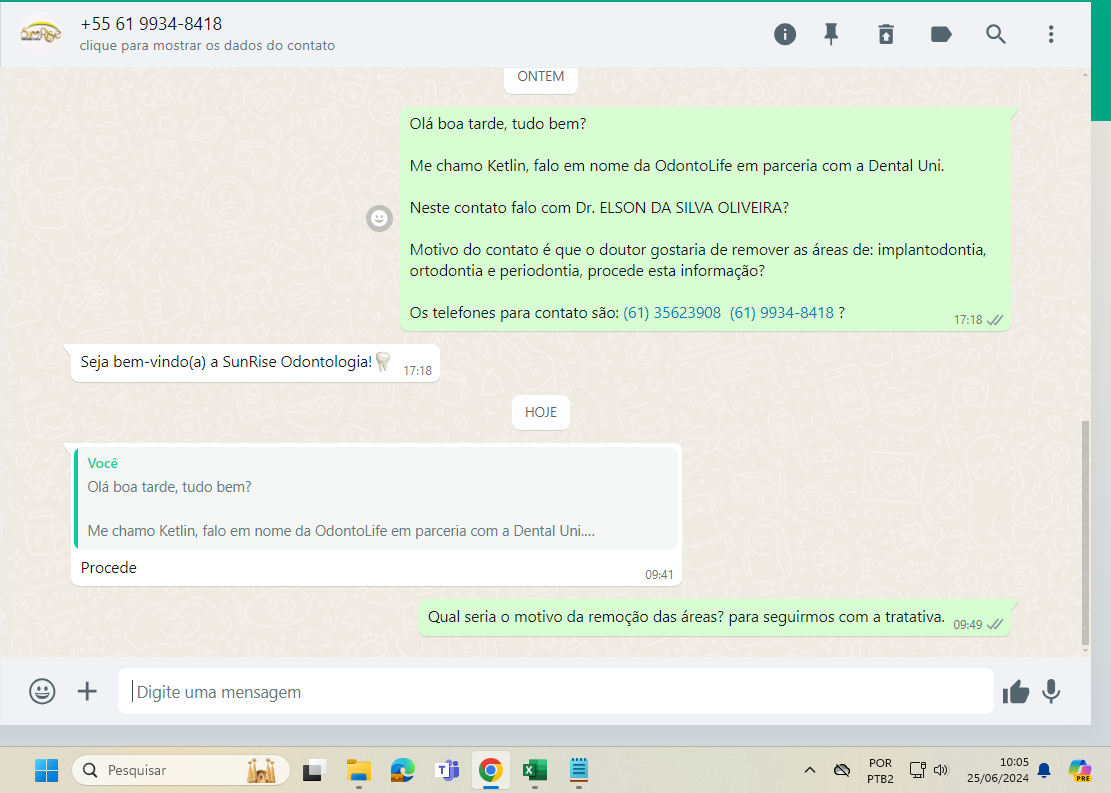
Task: Open Notepad from the taskbar
Action: pos(579,770)
